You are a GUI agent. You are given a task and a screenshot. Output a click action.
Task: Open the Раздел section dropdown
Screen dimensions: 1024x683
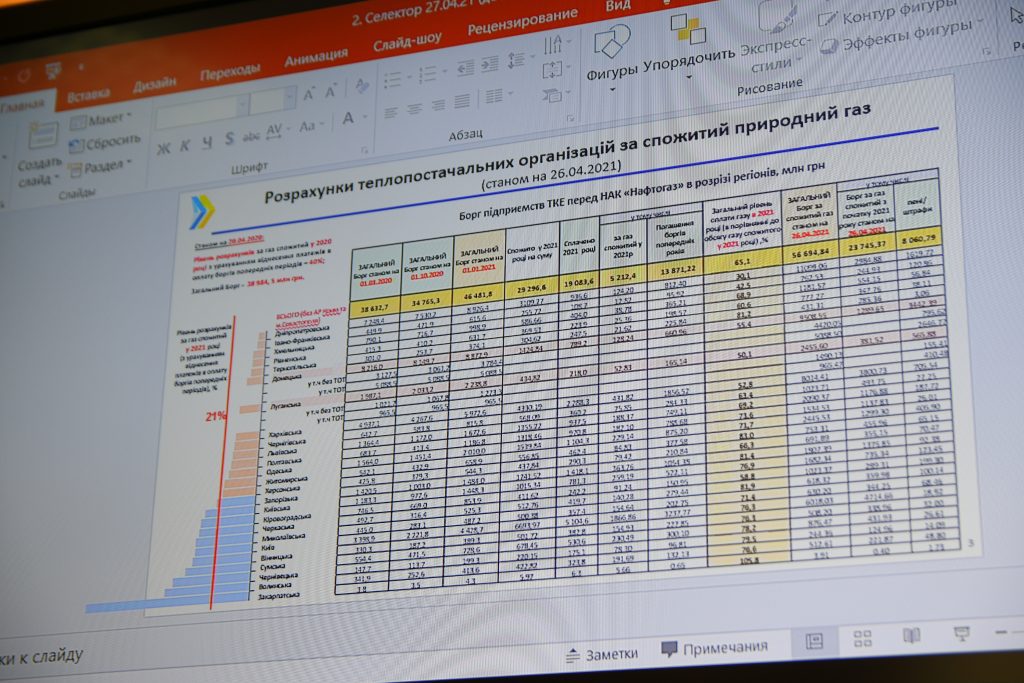point(101,168)
